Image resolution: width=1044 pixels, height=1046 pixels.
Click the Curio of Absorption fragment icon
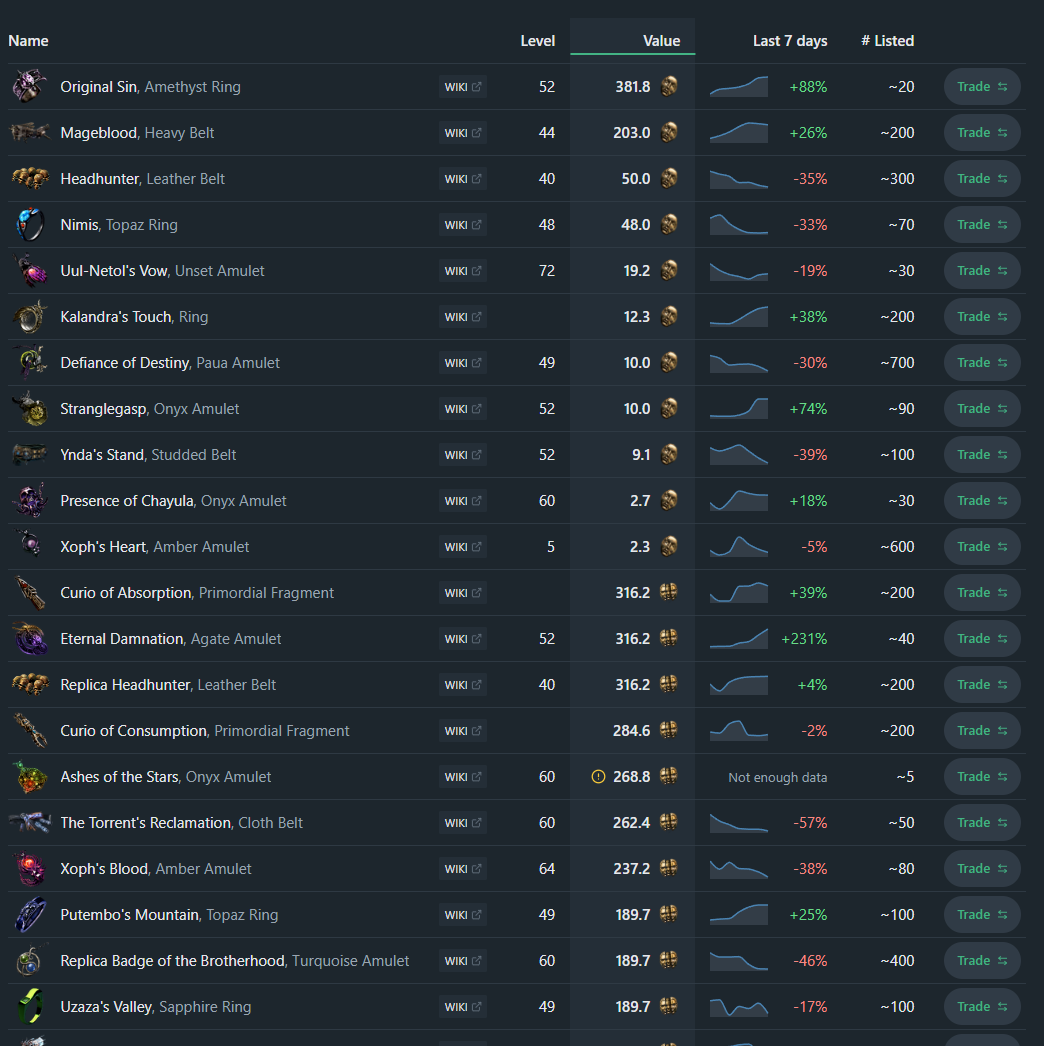30,593
